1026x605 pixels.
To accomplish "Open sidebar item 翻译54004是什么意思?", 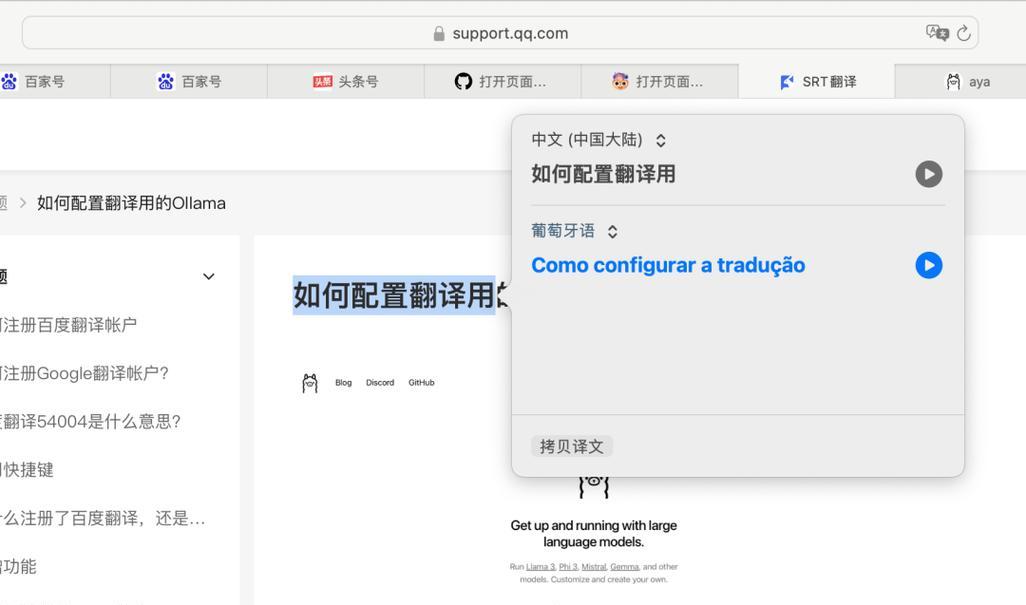I will 90,422.
